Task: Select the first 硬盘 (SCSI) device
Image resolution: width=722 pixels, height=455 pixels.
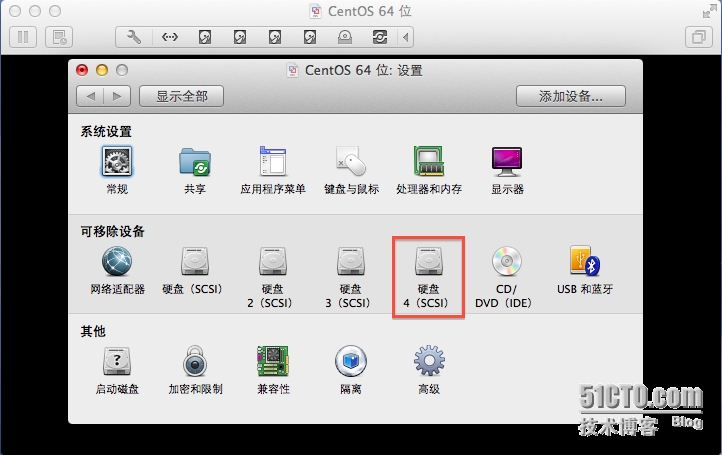Action: pyautogui.click(x=195, y=261)
